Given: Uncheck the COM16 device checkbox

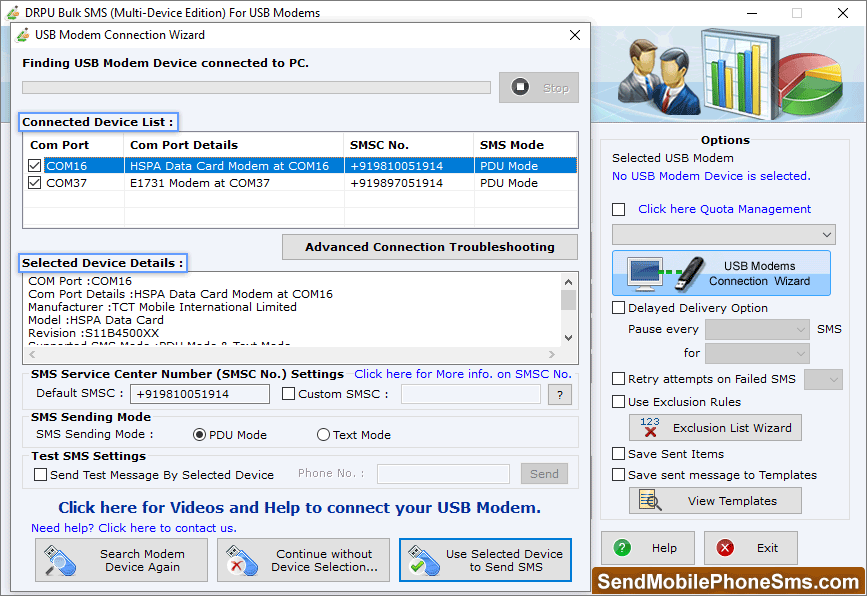Looking at the screenshot, I should [x=34, y=165].
